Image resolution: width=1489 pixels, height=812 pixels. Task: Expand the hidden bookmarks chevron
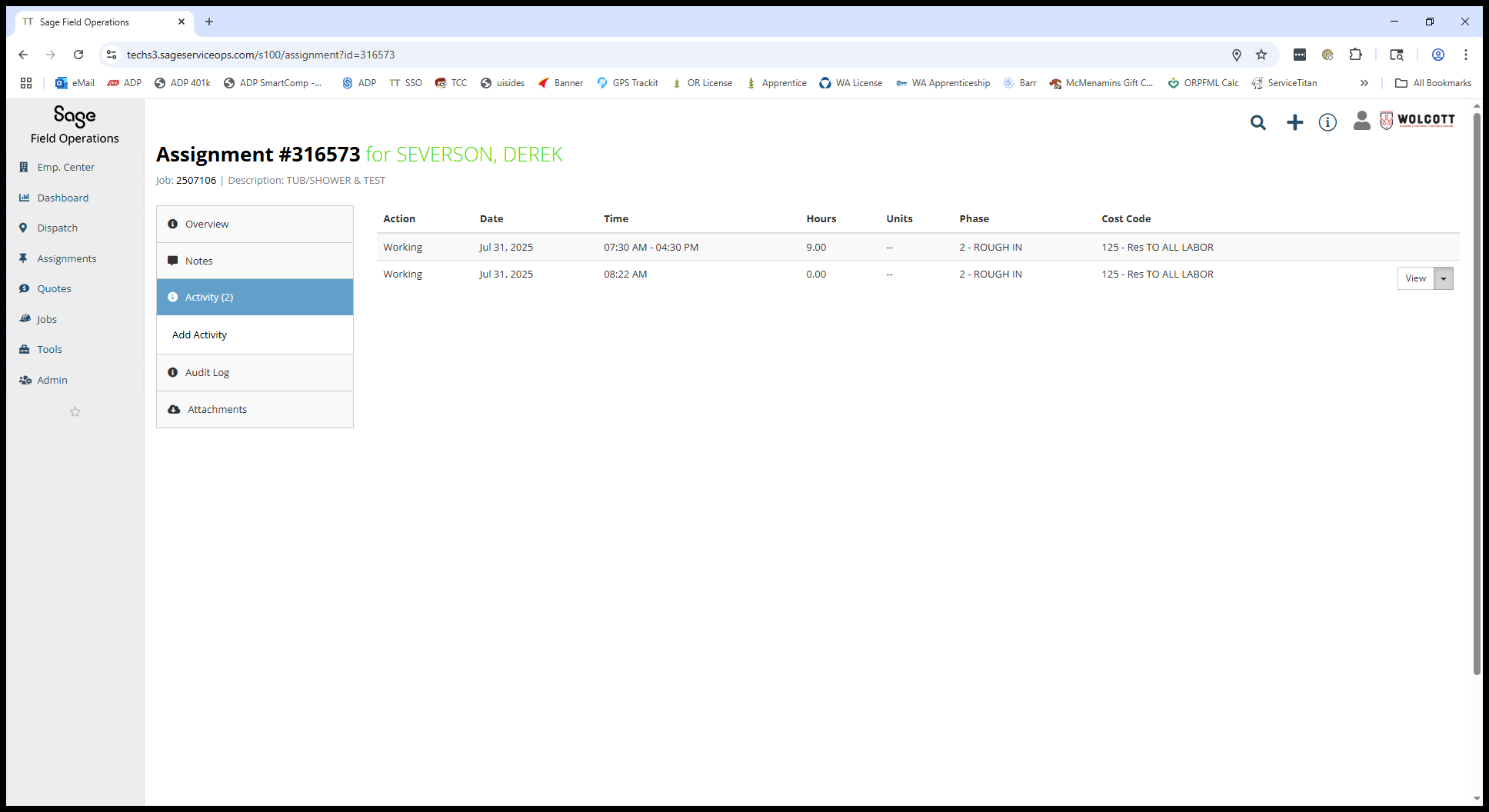(x=1364, y=83)
